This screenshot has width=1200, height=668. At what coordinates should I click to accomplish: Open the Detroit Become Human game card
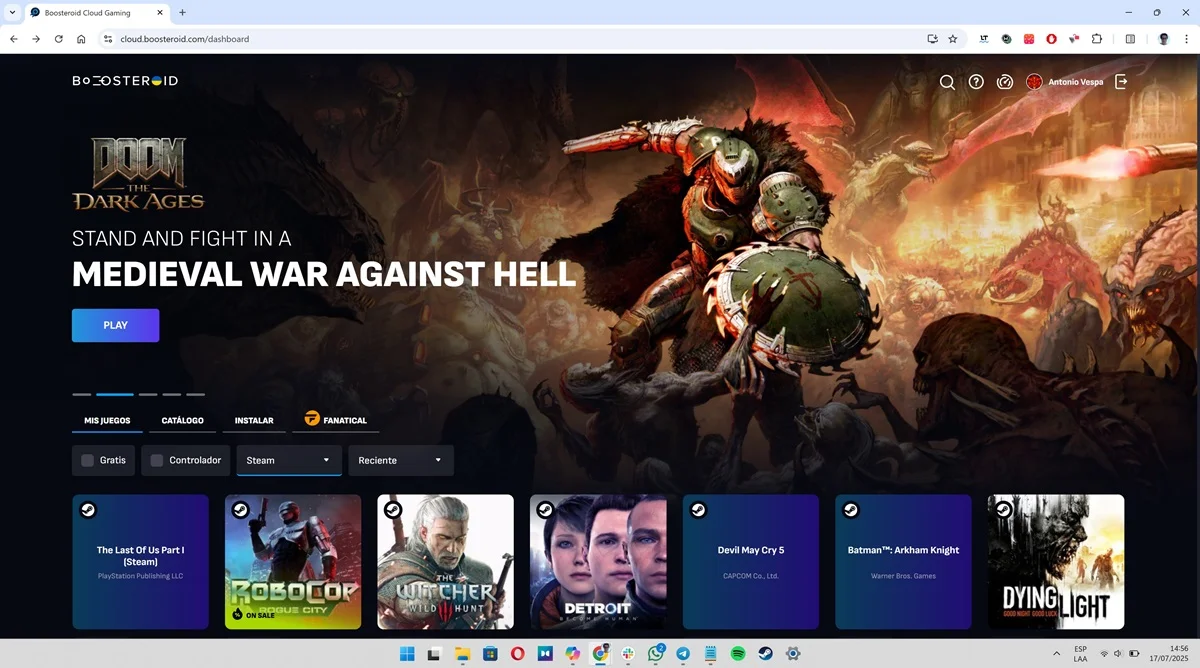598,562
